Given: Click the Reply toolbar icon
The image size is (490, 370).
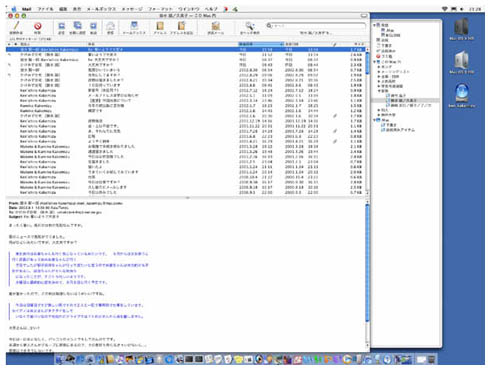Looking at the screenshot, I should (x=62, y=26).
